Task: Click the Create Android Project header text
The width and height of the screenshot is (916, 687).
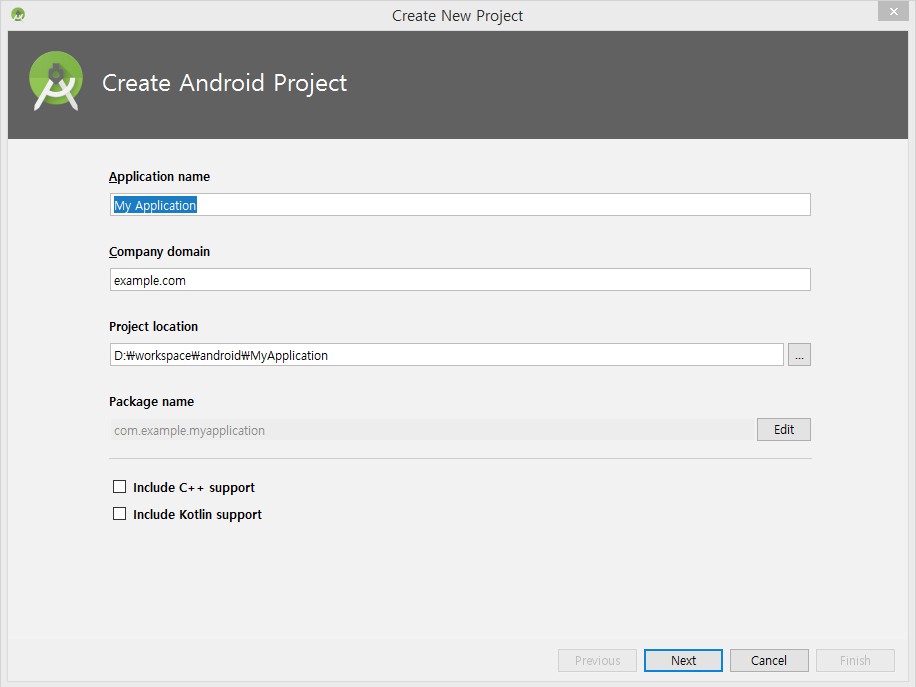Action: click(224, 83)
